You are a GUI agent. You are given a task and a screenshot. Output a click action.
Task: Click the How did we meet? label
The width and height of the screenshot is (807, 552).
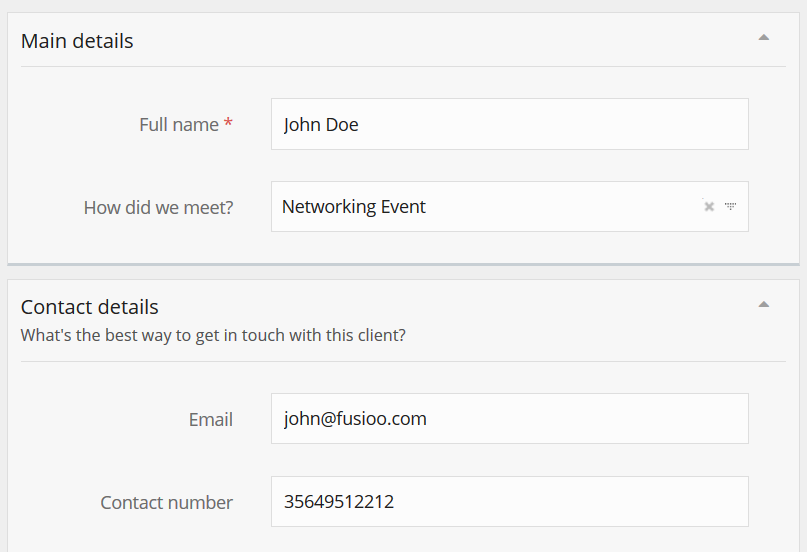pyautogui.click(x=158, y=208)
